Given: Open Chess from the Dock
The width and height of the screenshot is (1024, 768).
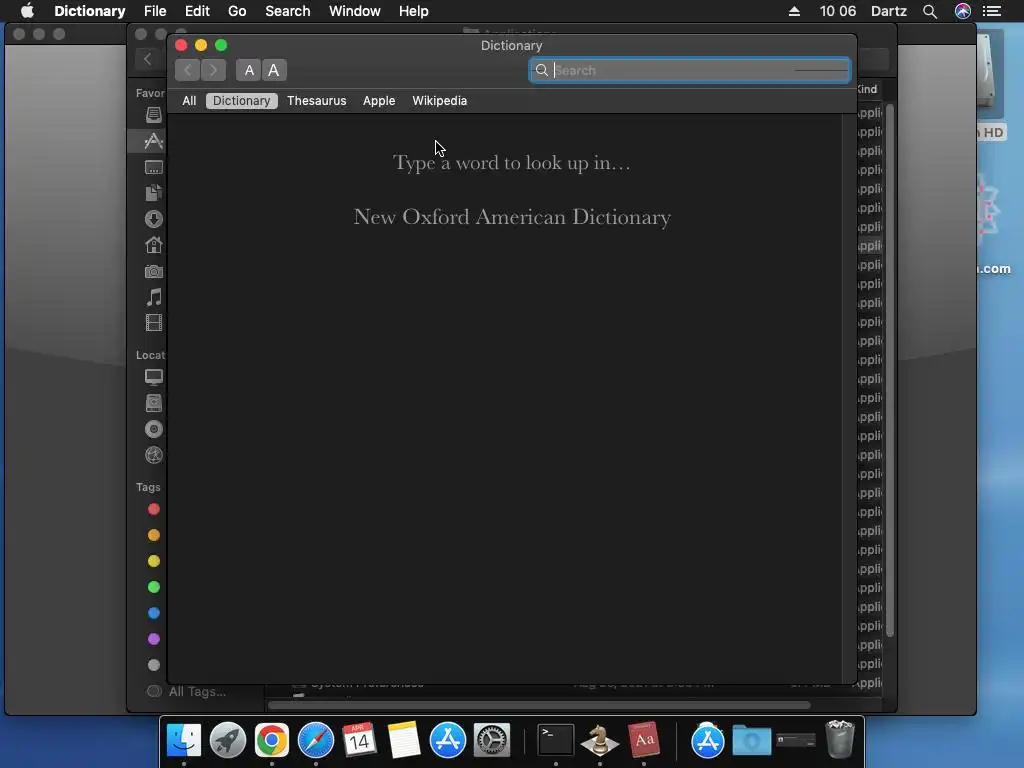Looking at the screenshot, I should [x=600, y=741].
